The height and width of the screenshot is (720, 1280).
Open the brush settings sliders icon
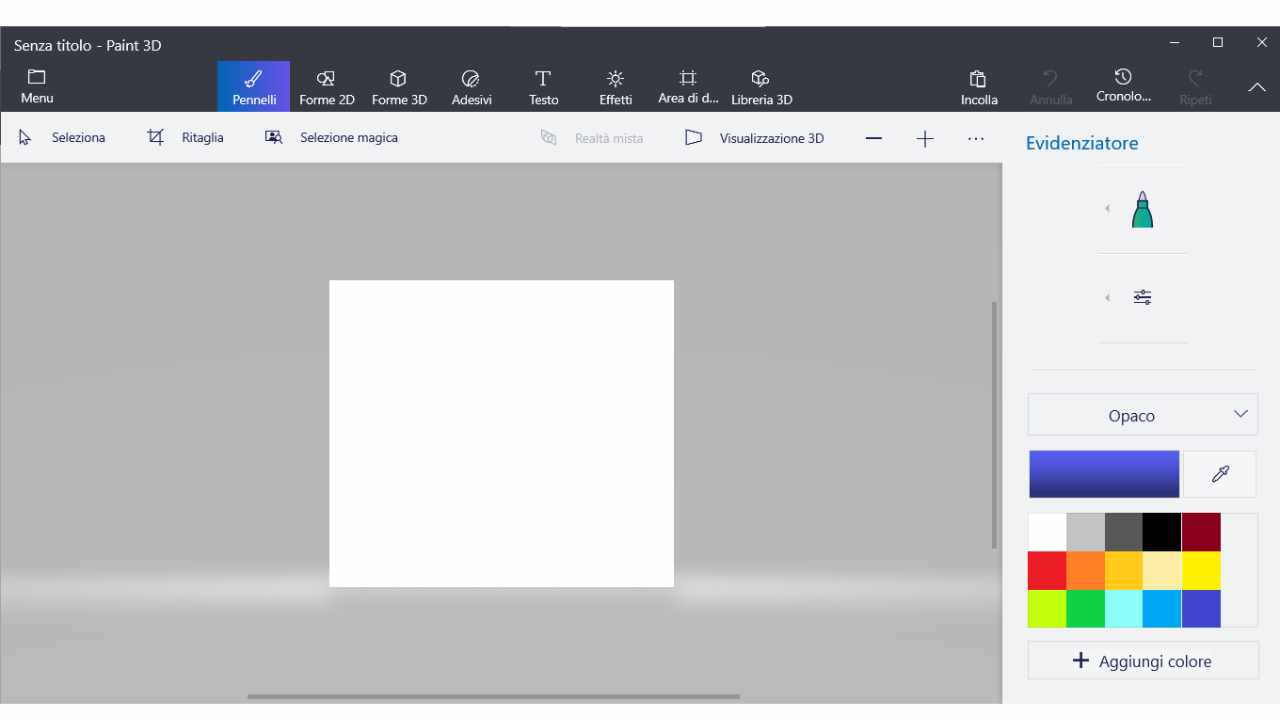(1143, 297)
